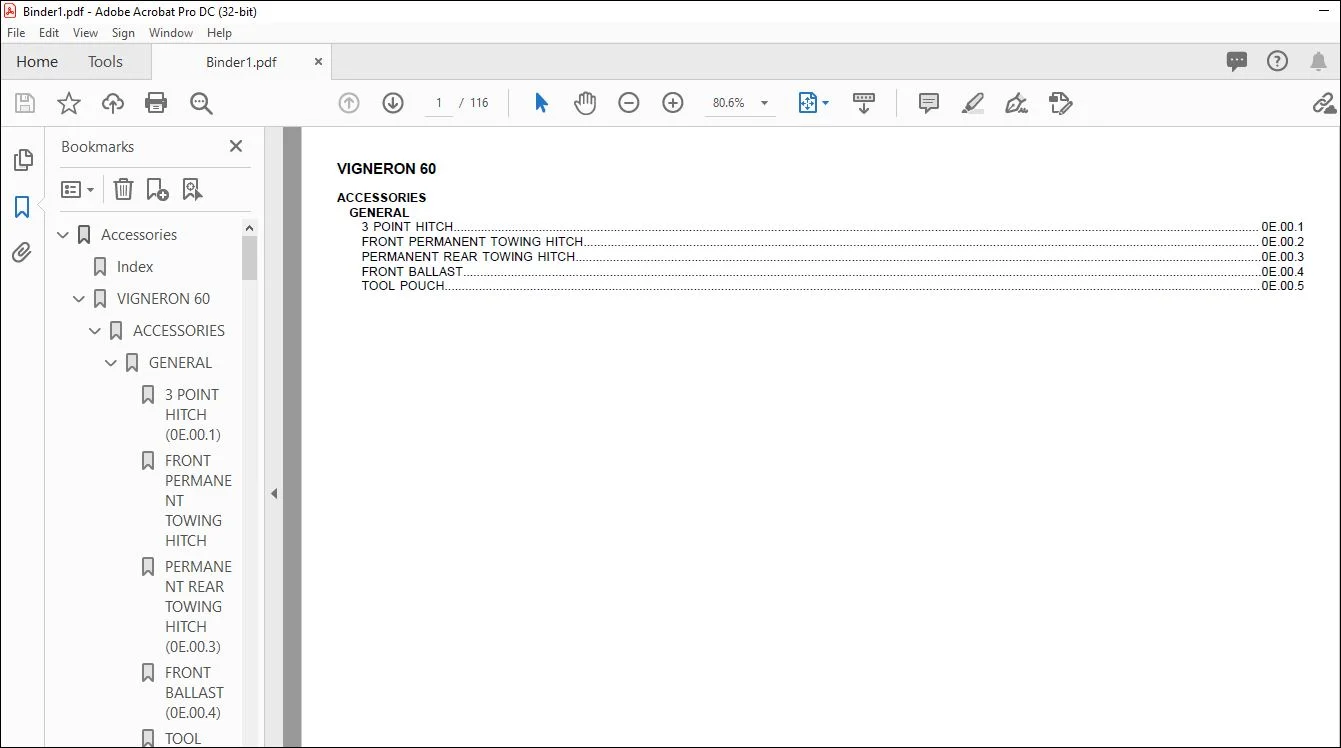Print the document using the printer icon
The height and width of the screenshot is (748, 1341).
[x=156, y=103]
